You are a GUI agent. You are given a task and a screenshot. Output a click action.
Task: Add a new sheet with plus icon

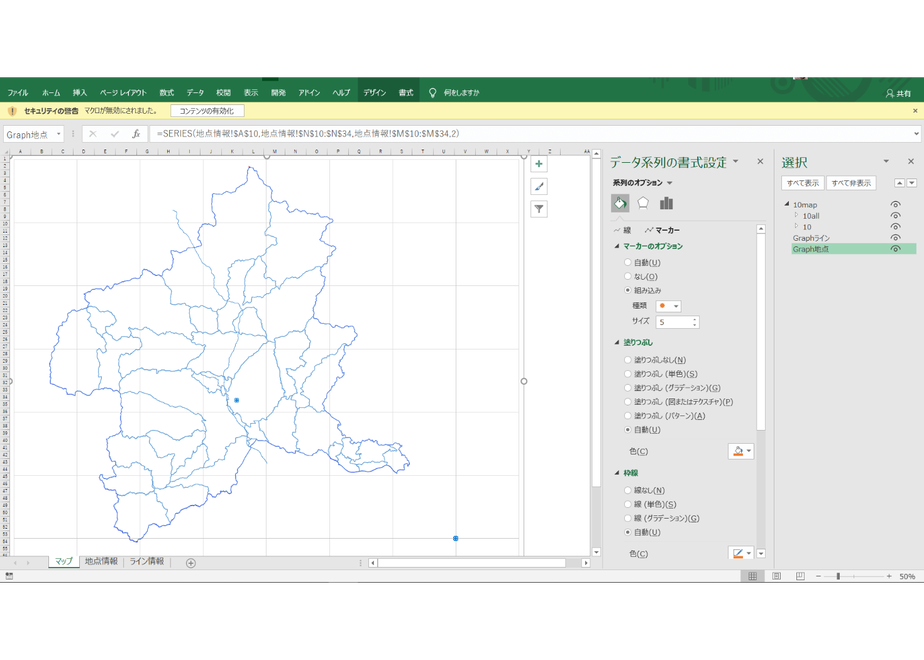190,563
